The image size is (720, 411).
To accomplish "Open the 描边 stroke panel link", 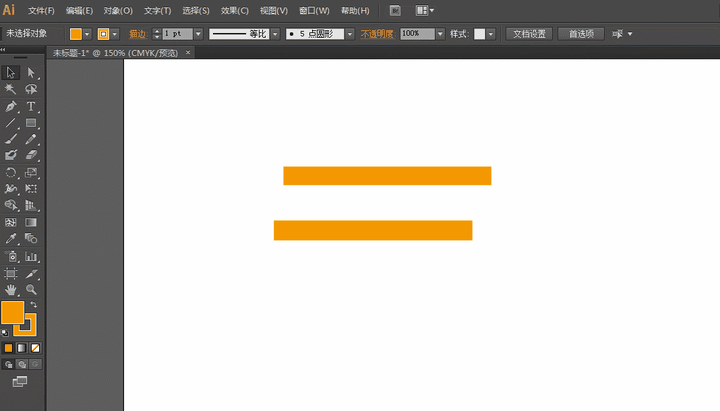I will 137,34.
